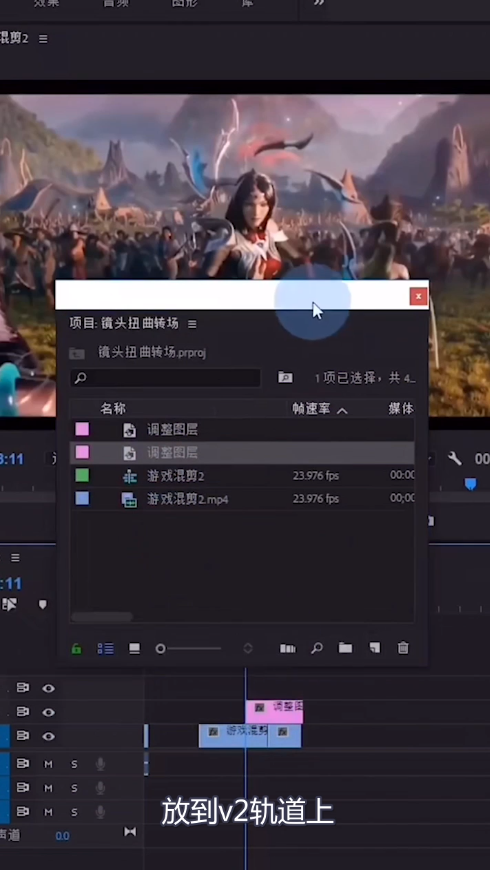Click blue playhead marker in program monitor ruler
This screenshot has width=490, height=870.
click(x=471, y=484)
